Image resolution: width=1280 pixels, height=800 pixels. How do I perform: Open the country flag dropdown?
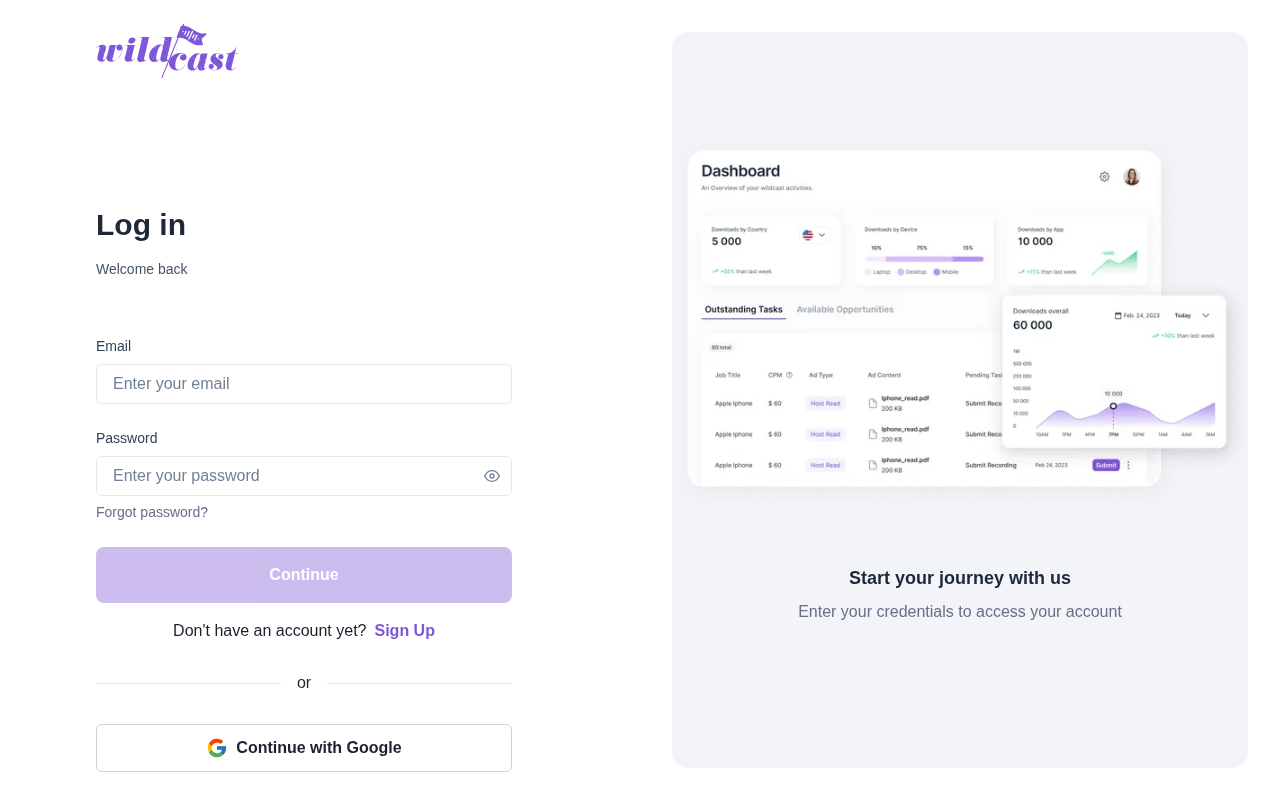click(x=815, y=235)
